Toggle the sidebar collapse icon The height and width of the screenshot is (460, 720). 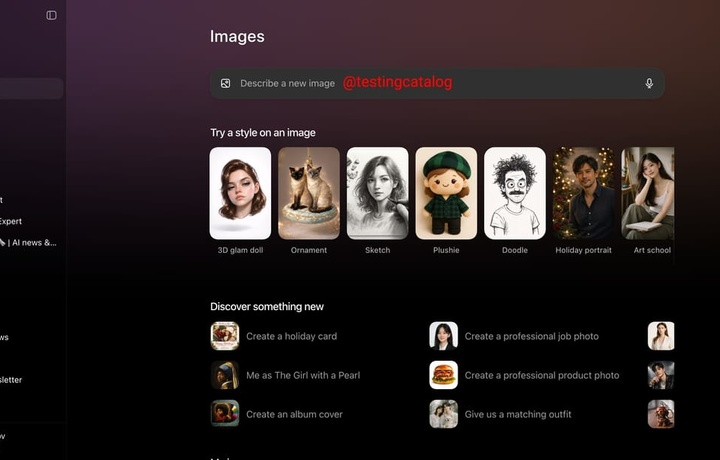tap(51, 15)
